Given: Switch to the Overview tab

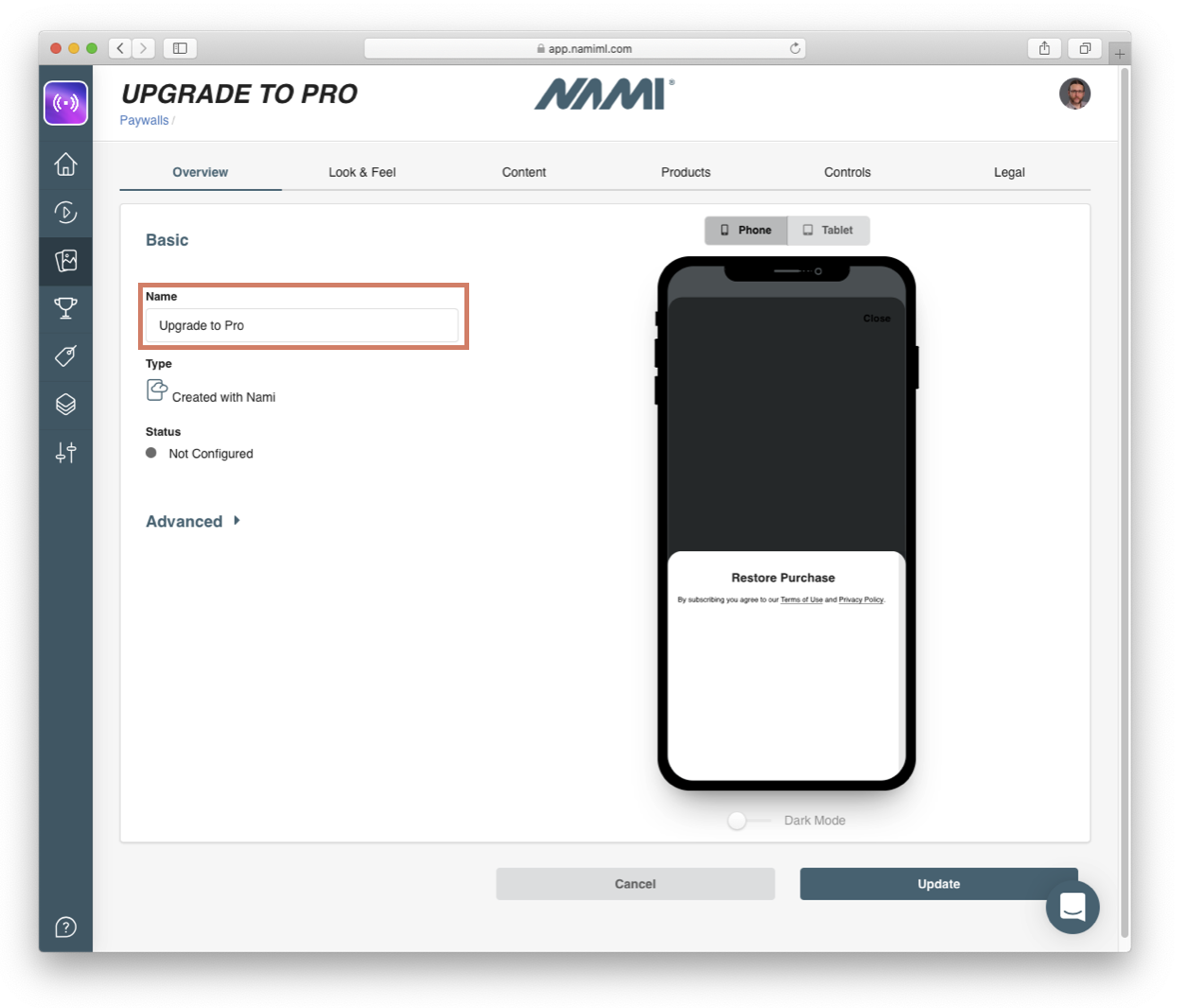Looking at the screenshot, I should coord(201,172).
